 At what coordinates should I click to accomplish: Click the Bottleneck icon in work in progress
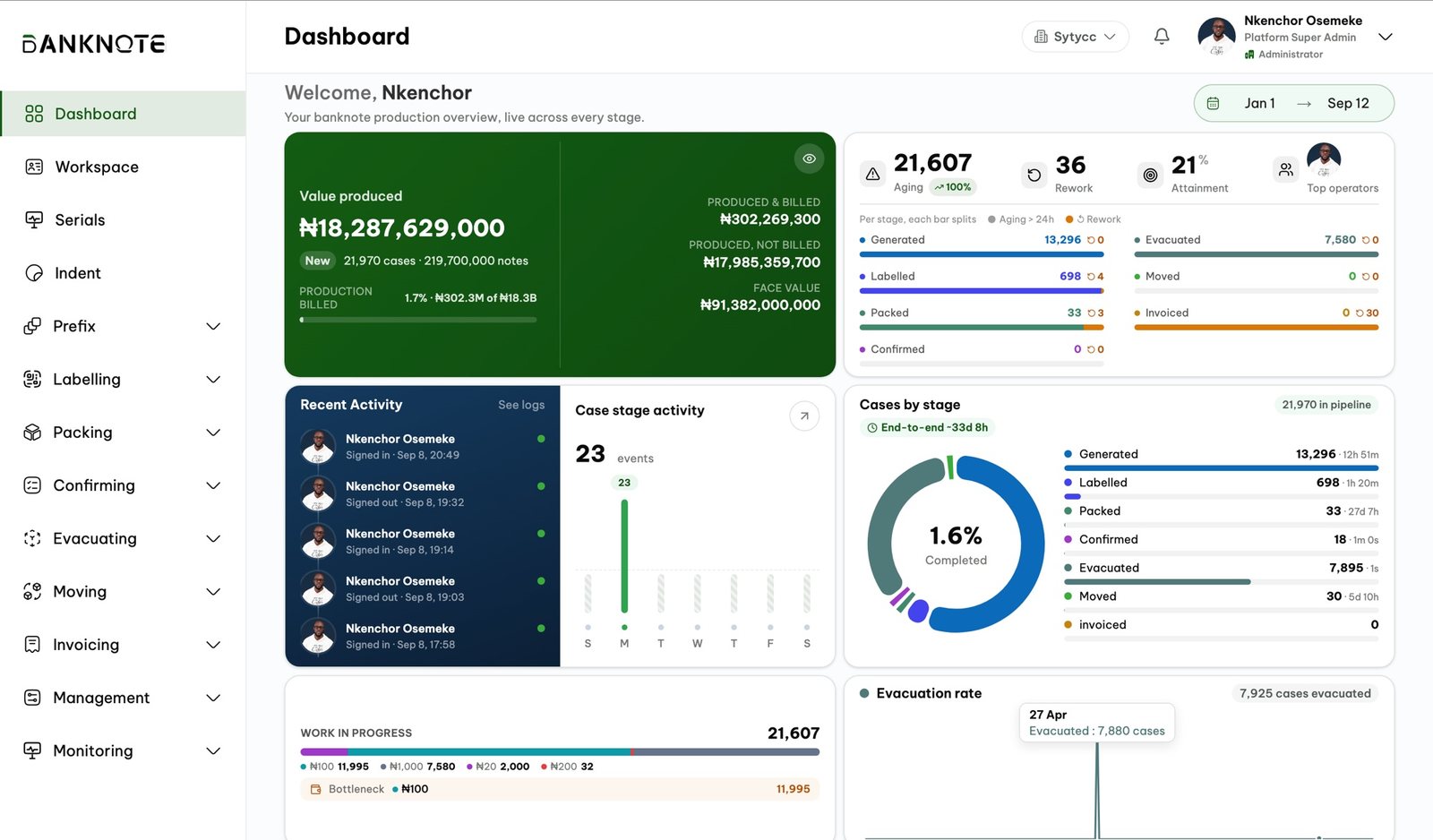coord(315,790)
